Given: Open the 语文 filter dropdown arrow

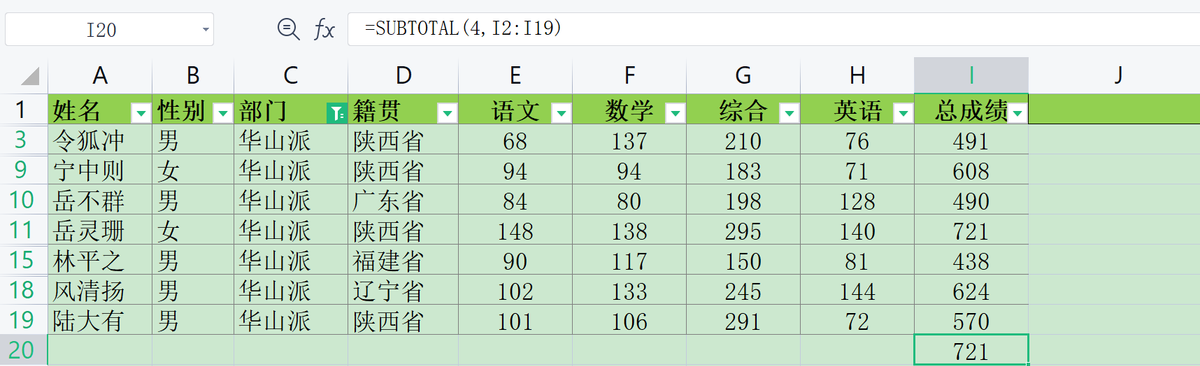Looking at the screenshot, I should point(561,113).
